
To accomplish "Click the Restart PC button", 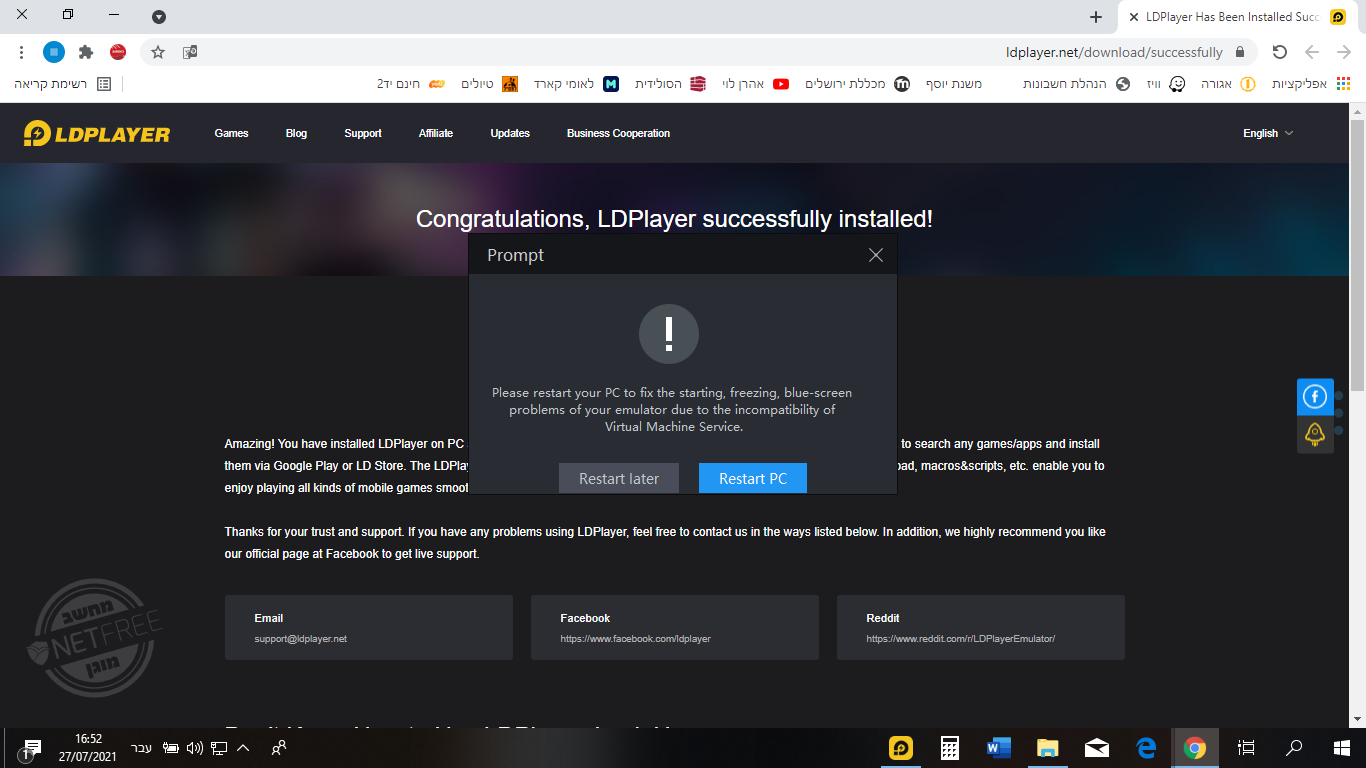I will [753, 479].
